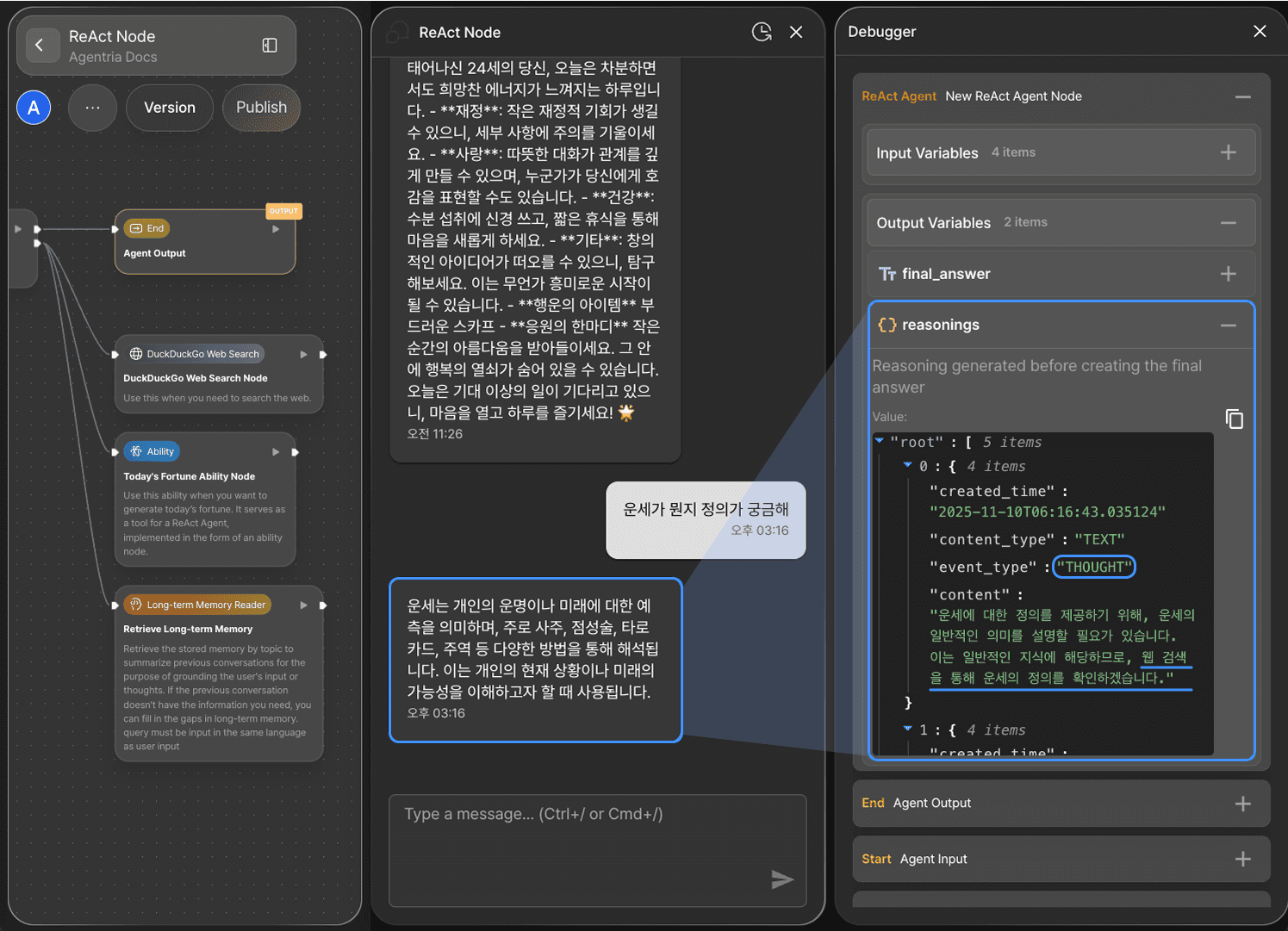
Task: Collapse the root JSON array
Action: click(880, 441)
